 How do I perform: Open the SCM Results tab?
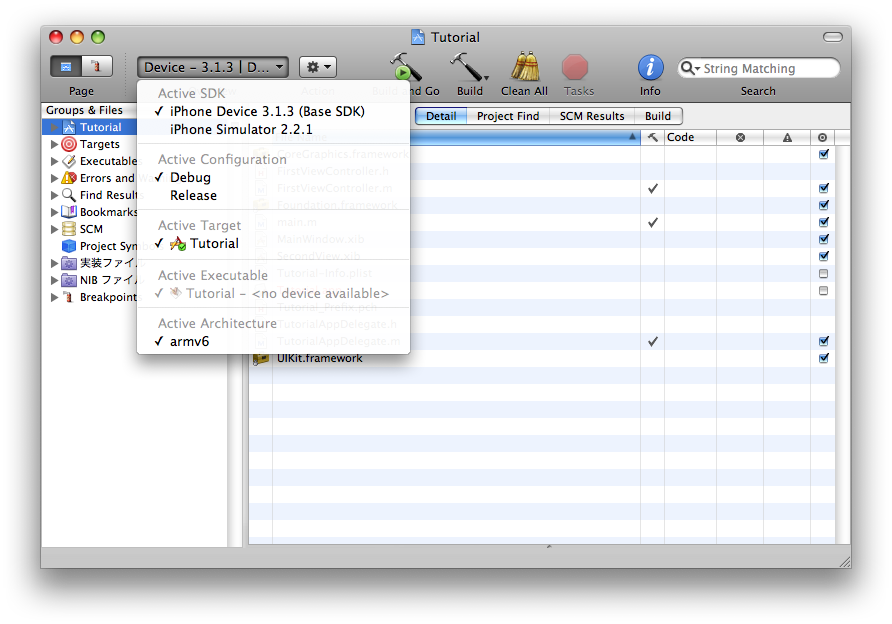(592, 116)
